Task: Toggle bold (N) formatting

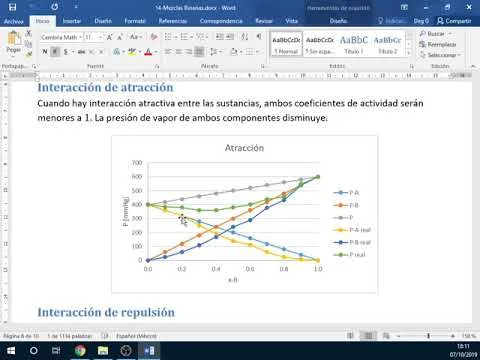Action: (x=45, y=52)
